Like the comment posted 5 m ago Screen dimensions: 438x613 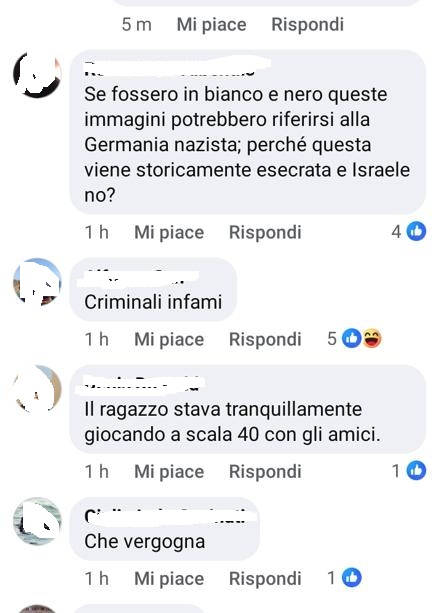coord(212,25)
